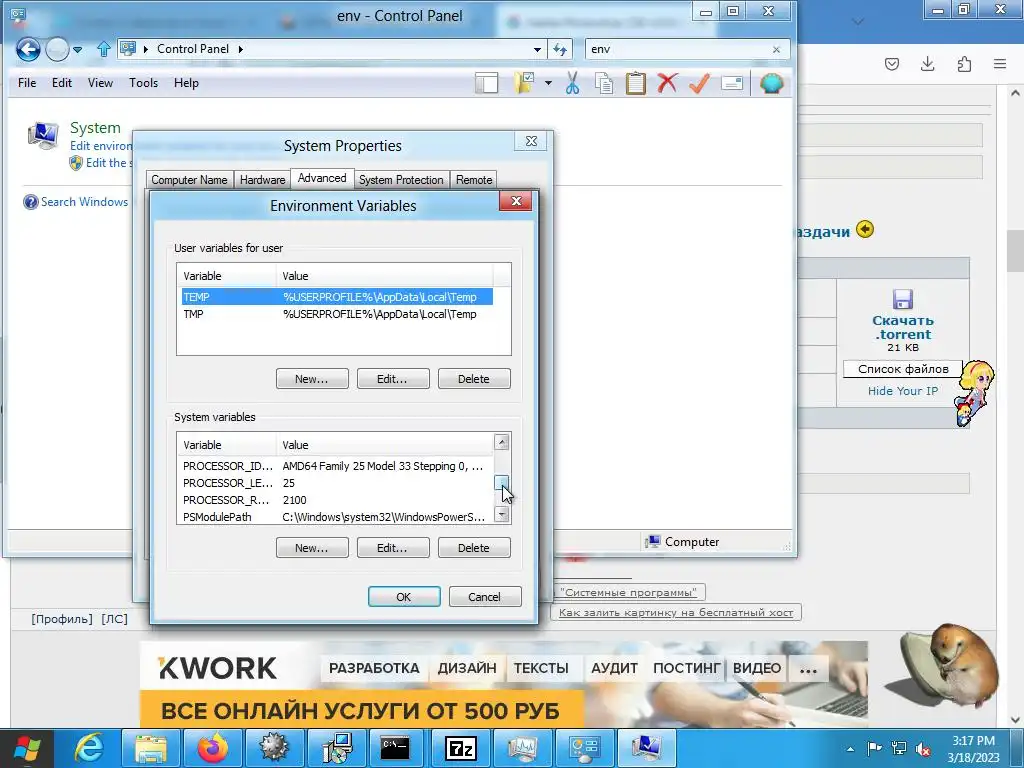Viewport: 1024px width, 768px height.
Task: Click the save-disk torrent download icon
Action: pos(903,299)
